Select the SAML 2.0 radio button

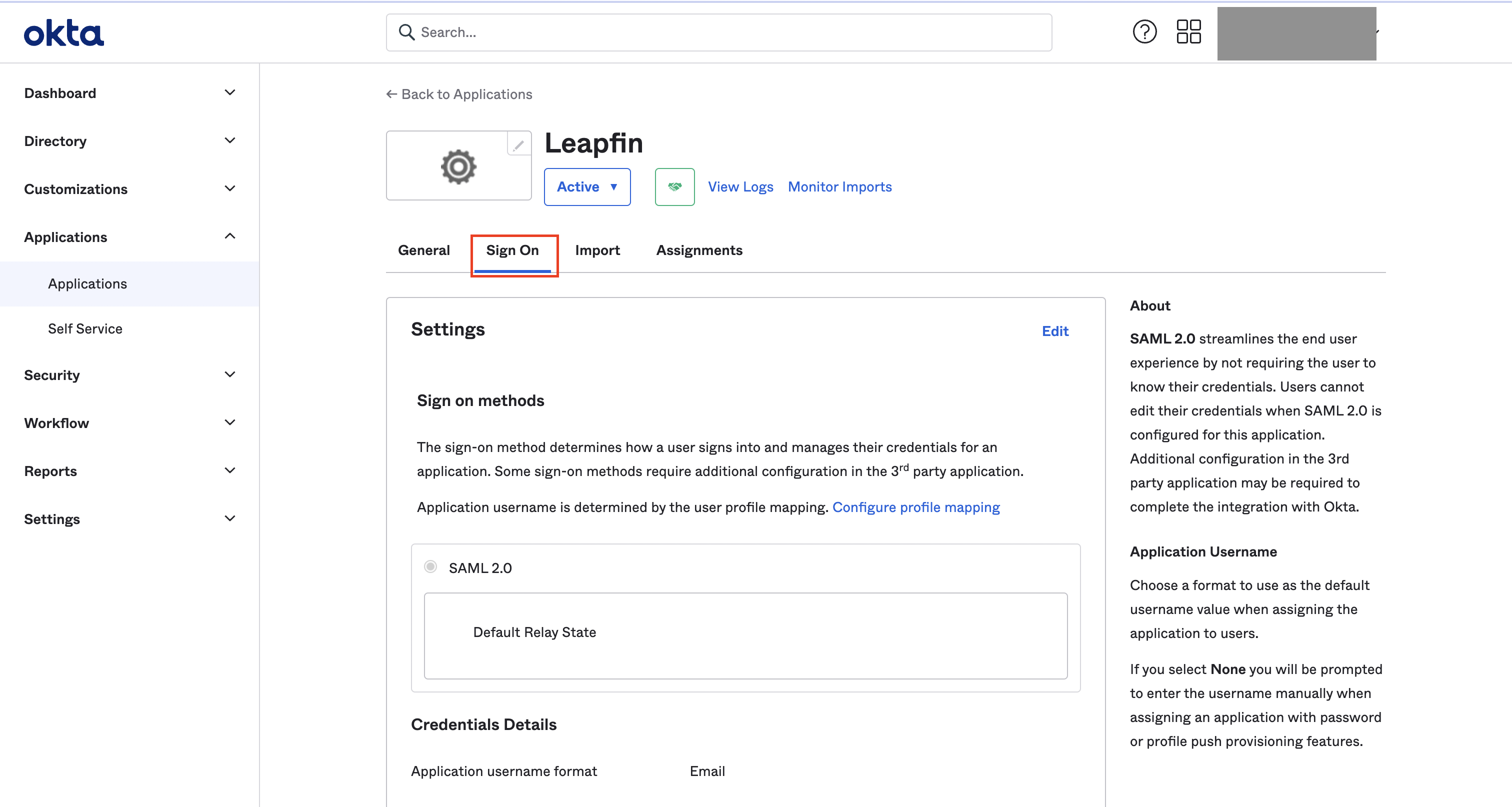tap(430, 567)
